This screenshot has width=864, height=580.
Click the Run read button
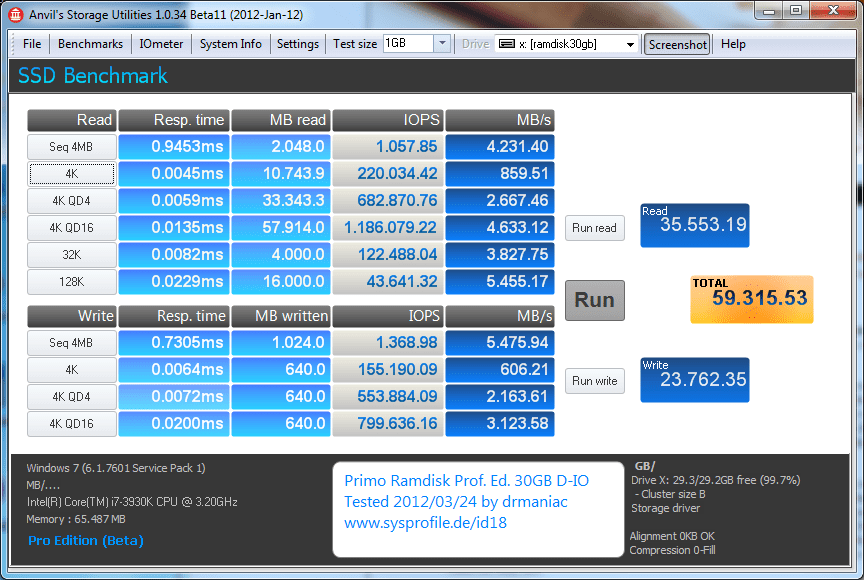tap(595, 227)
